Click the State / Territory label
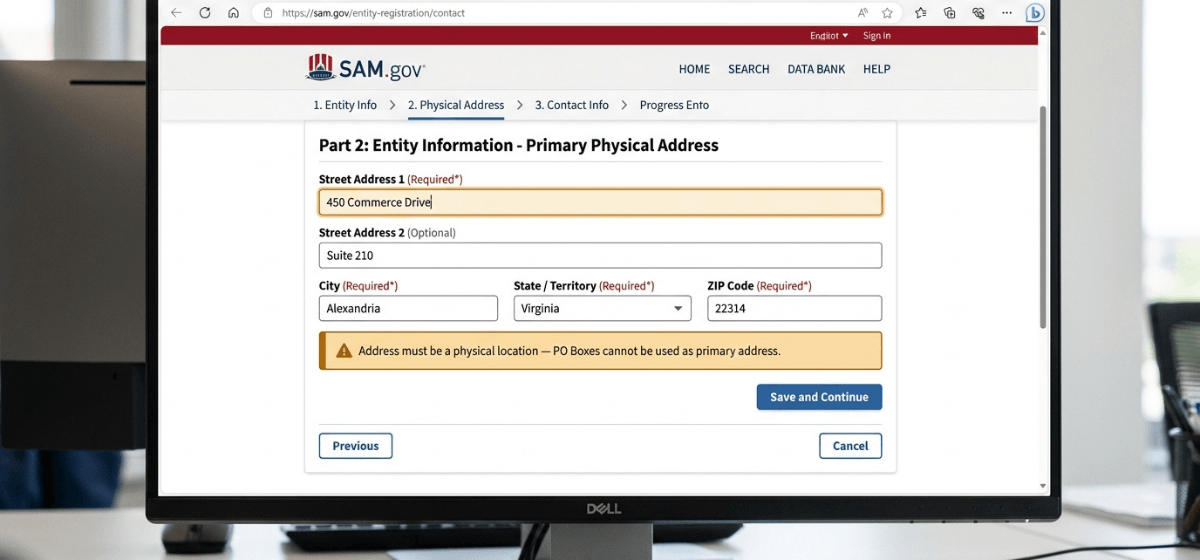The height and width of the screenshot is (560, 1200). tap(584, 285)
